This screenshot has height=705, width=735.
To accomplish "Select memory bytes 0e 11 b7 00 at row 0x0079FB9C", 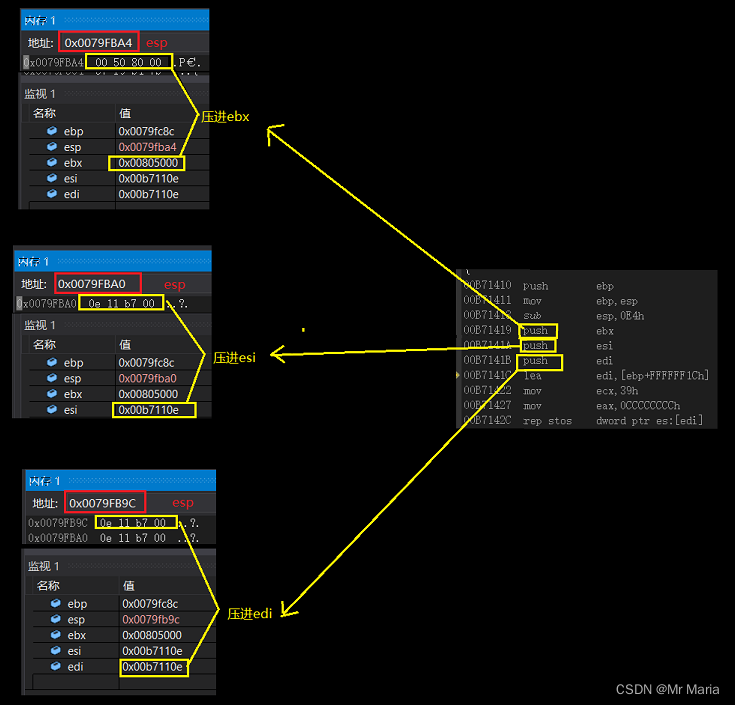I will 133,523.
